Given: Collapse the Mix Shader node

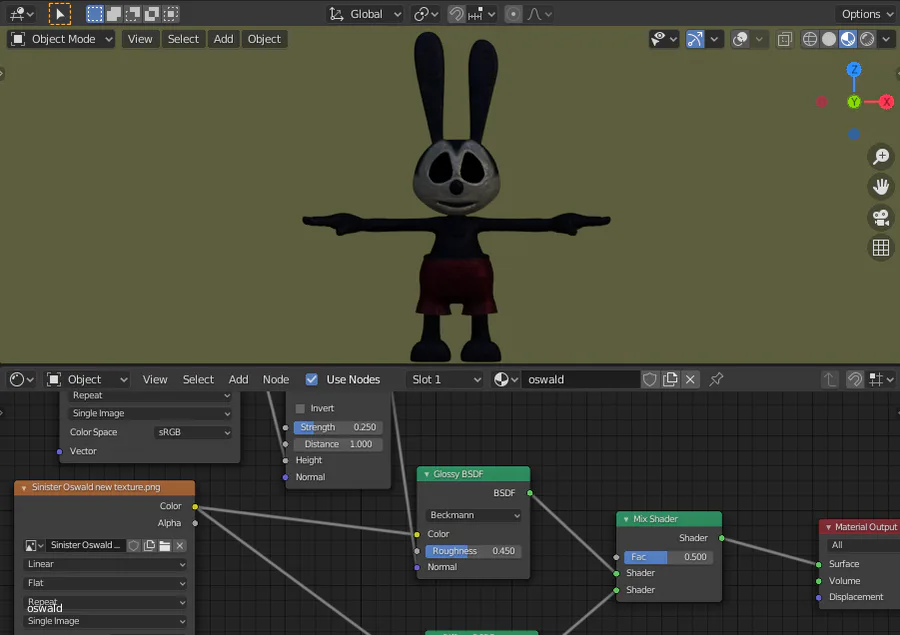Looking at the screenshot, I should (626, 519).
